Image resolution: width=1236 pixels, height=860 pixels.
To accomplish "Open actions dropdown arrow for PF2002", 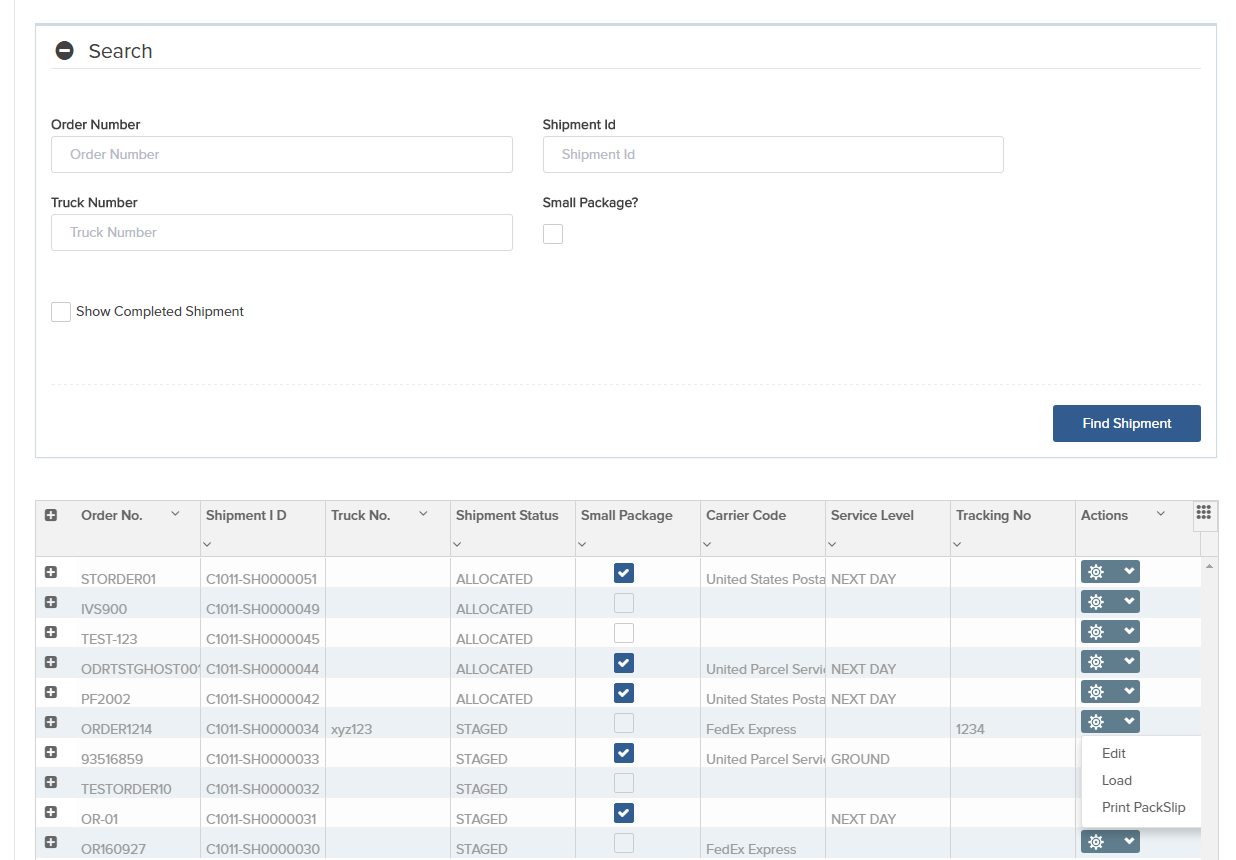I will pyautogui.click(x=1129, y=692).
